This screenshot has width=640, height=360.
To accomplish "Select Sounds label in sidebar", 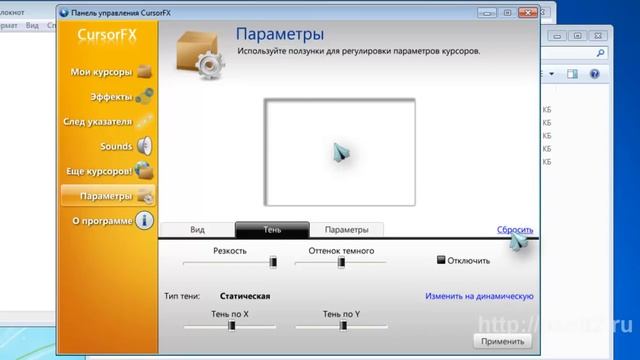I will tap(116, 146).
